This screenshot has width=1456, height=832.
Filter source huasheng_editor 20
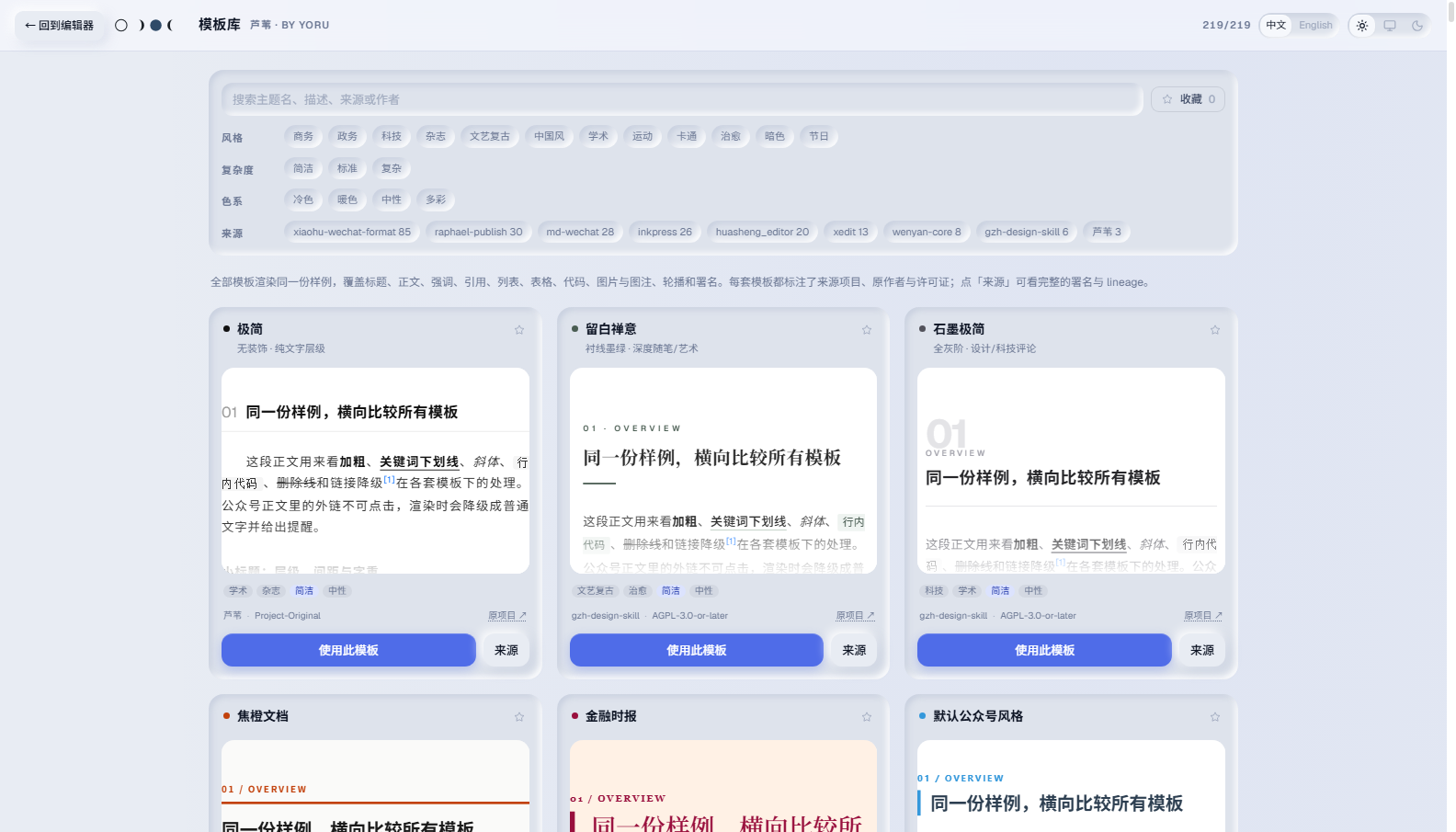pyautogui.click(x=762, y=232)
